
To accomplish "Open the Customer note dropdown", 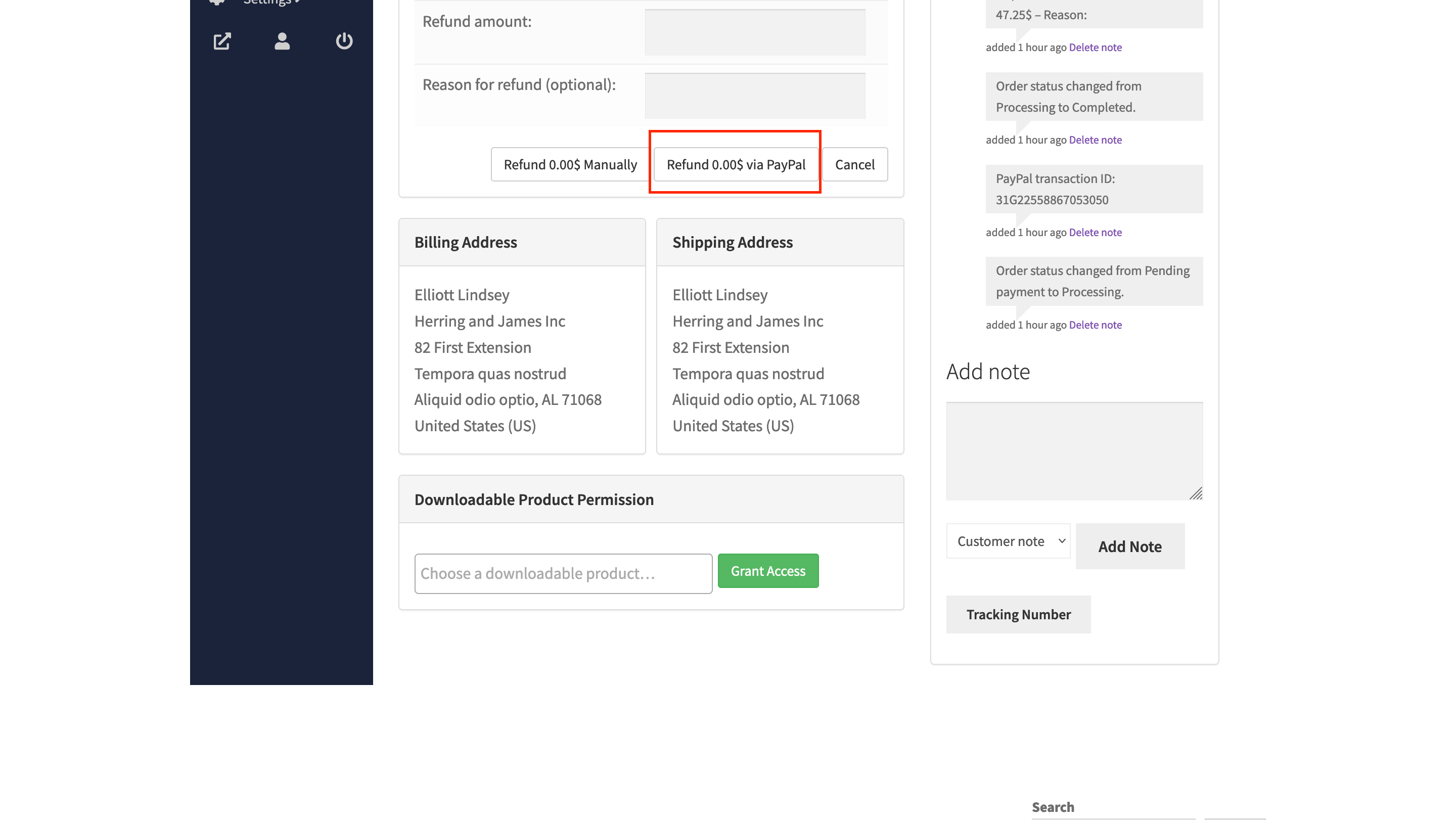I will 1008,541.
